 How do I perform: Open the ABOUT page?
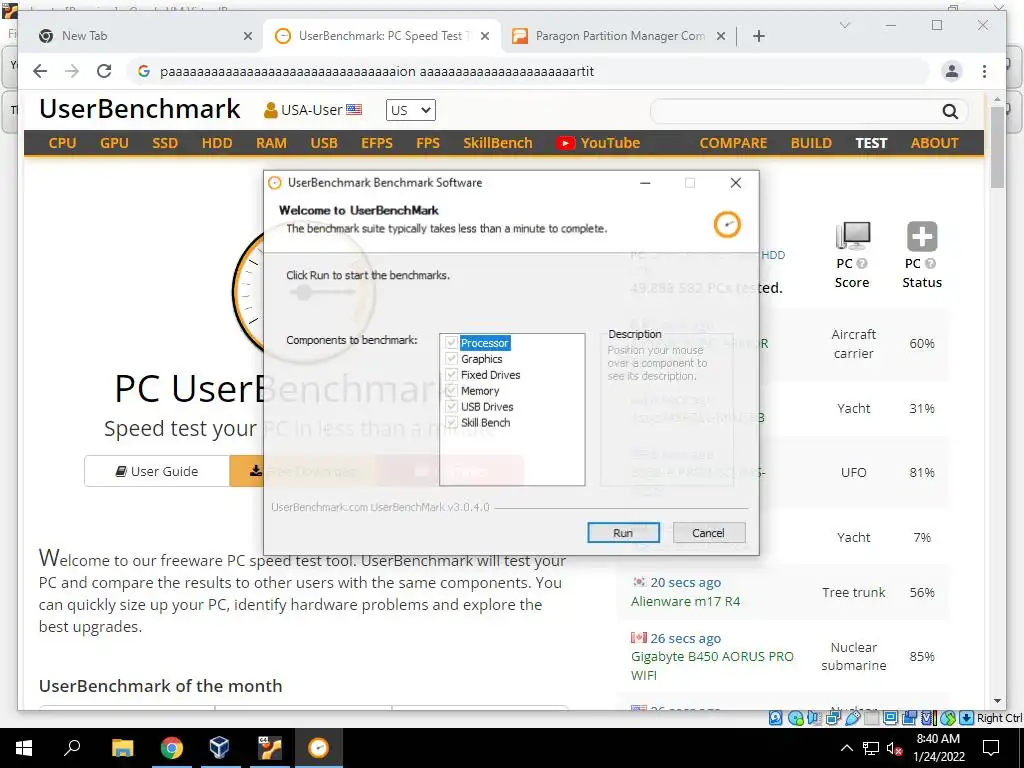coord(935,143)
